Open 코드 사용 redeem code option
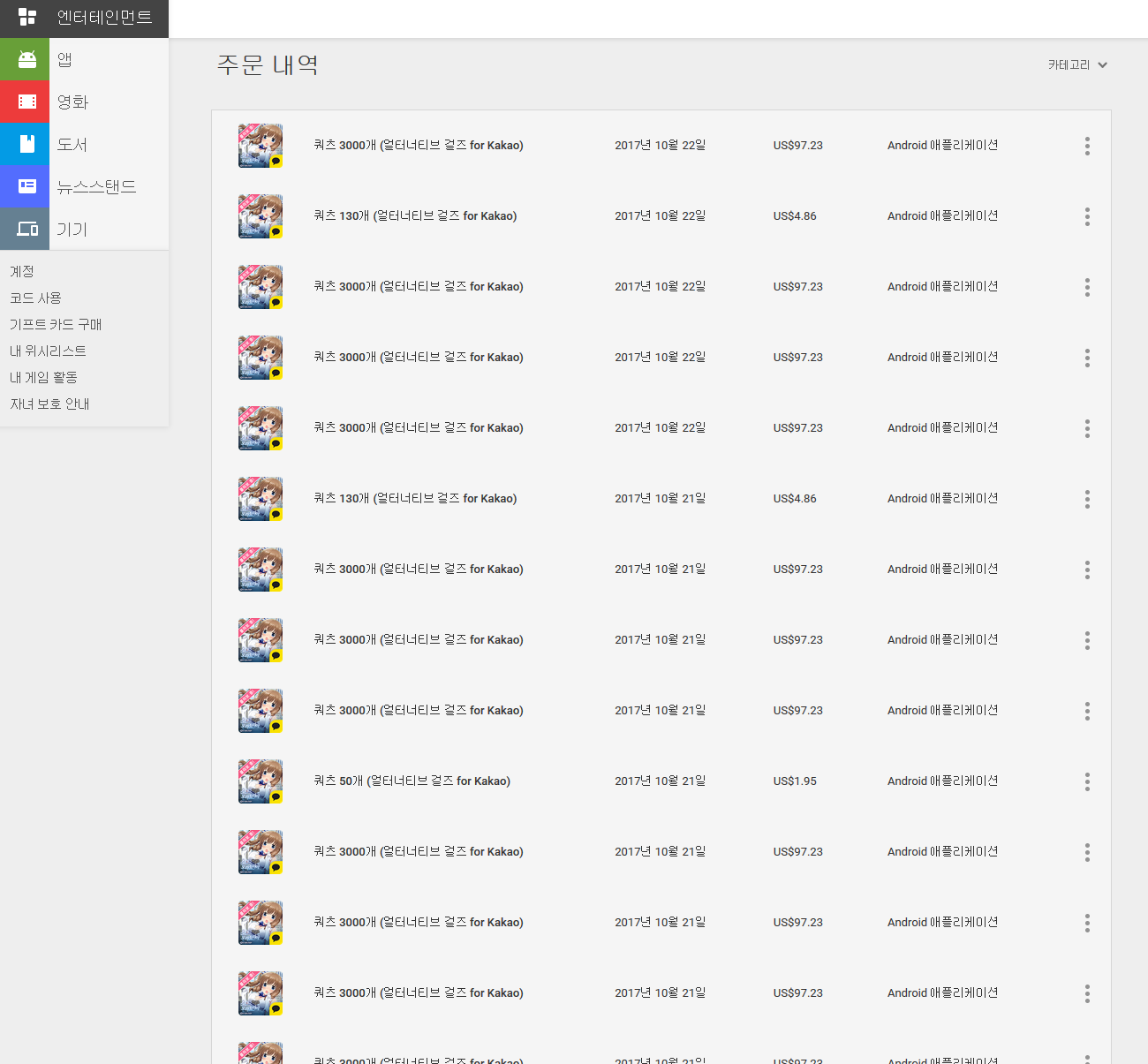Viewport: 1148px width, 1064px height. (35, 298)
